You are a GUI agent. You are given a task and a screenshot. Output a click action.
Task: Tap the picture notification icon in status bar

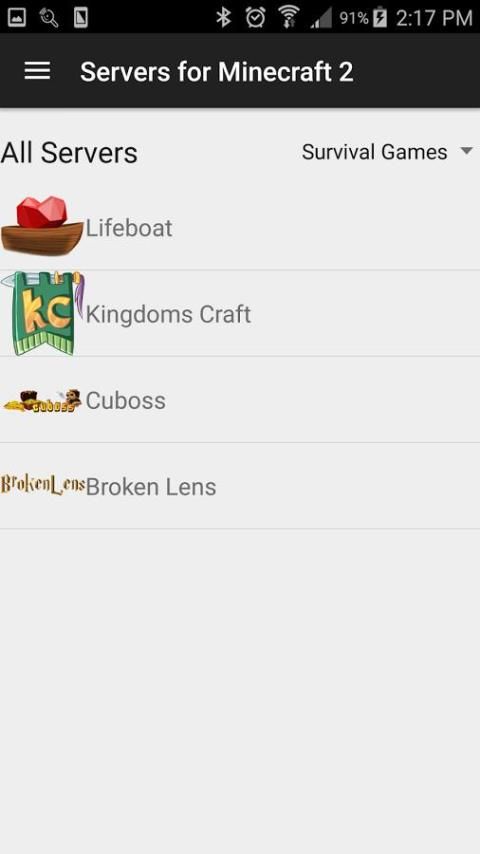click(x=17, y=17)
